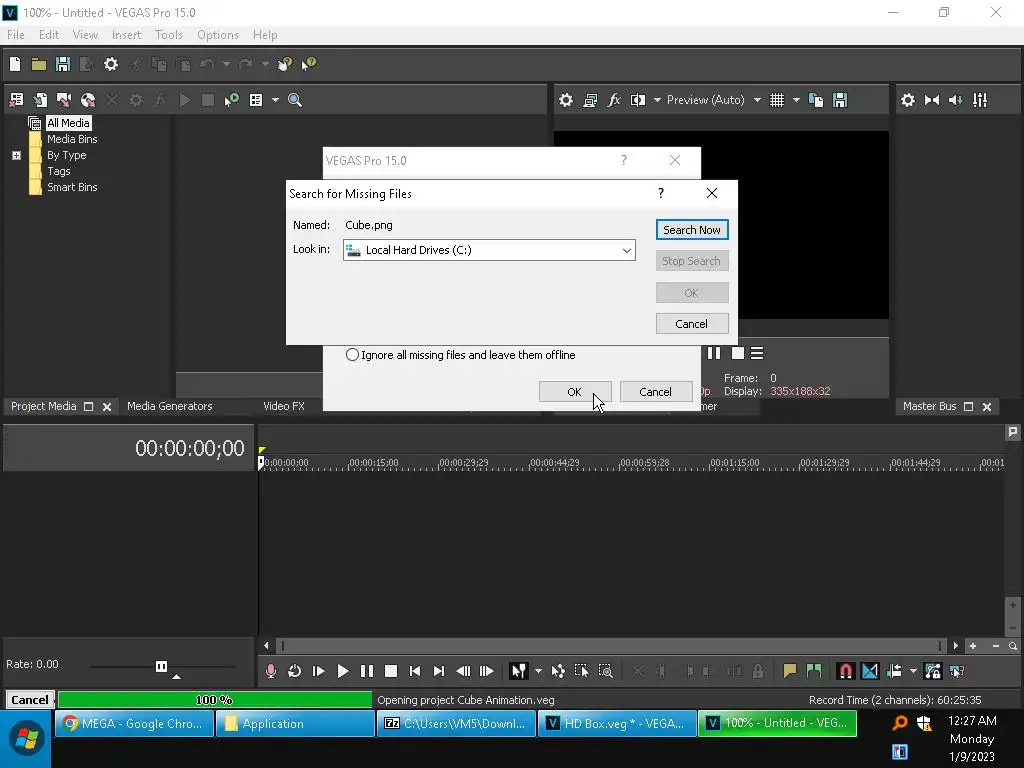
Task: Toggle Dim Output speaker icon
Action: [x=955, y=100]
